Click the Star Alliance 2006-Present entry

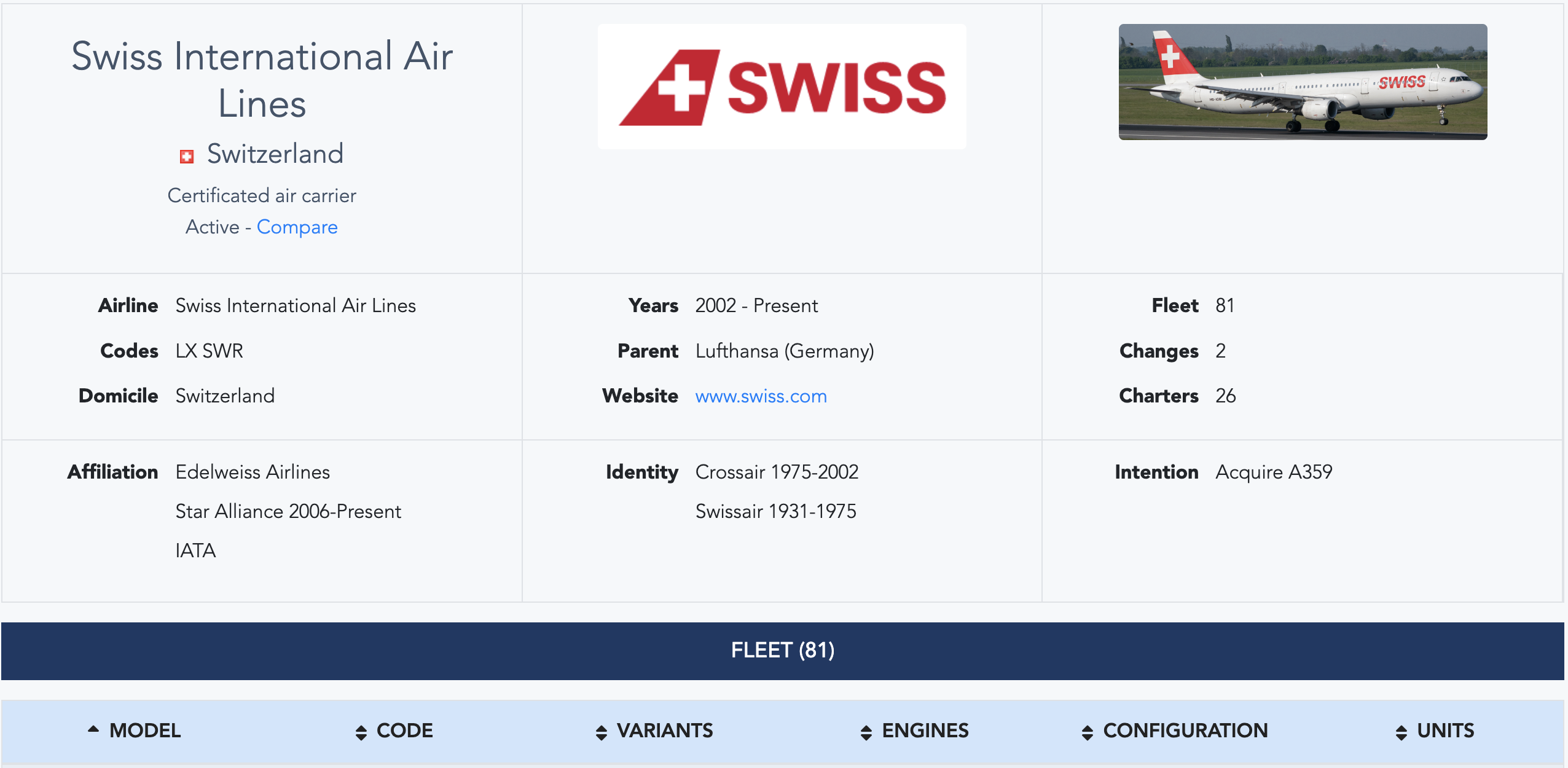point(288,511)
